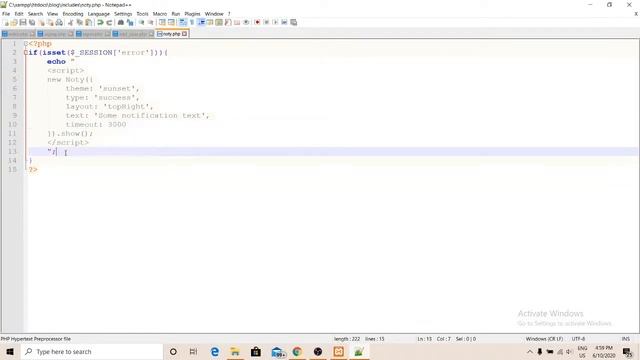
Task: Open the Language menu
Action: pos(98,14)
